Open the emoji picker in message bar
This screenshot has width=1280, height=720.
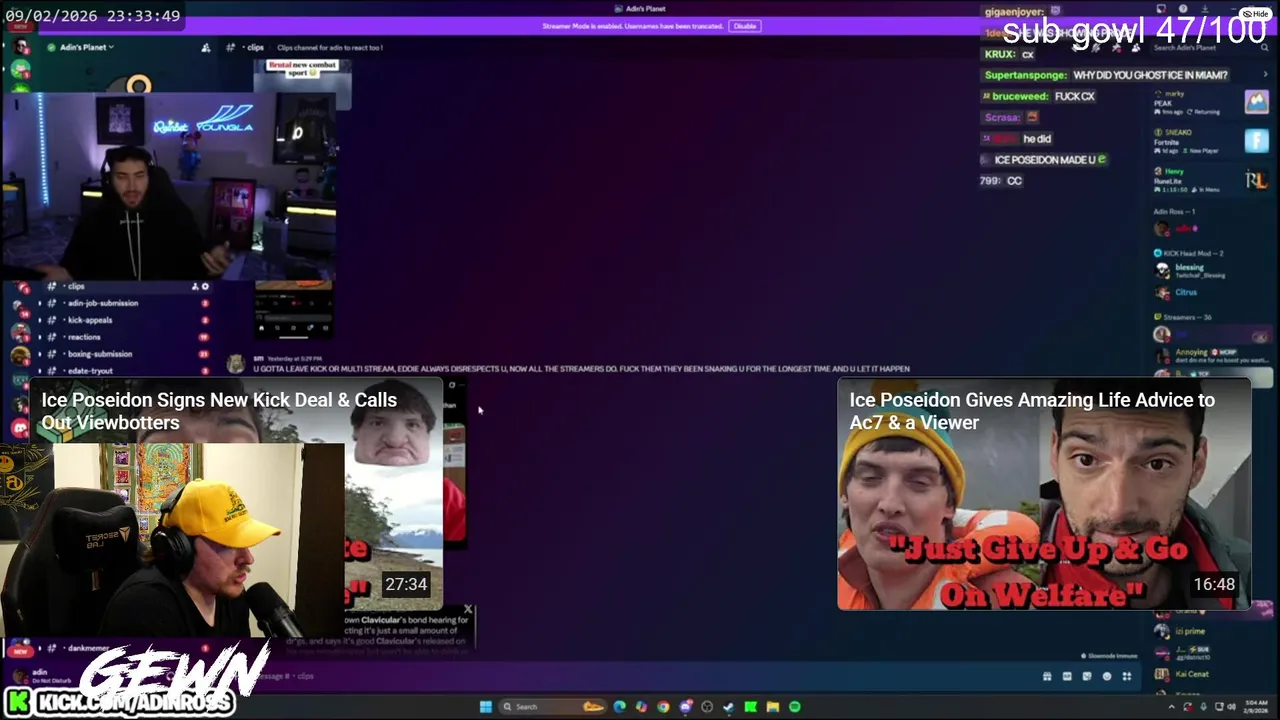(1107, 676)
